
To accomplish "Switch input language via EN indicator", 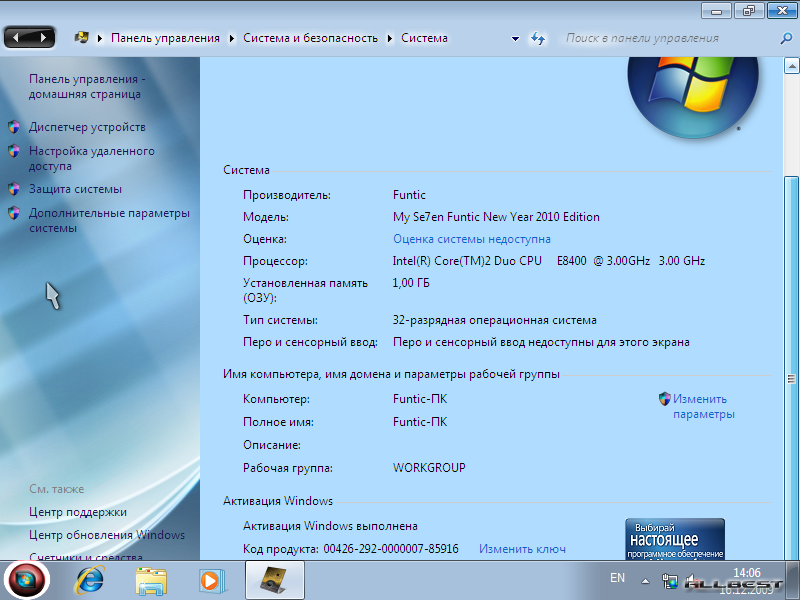I will coord(617,578).
